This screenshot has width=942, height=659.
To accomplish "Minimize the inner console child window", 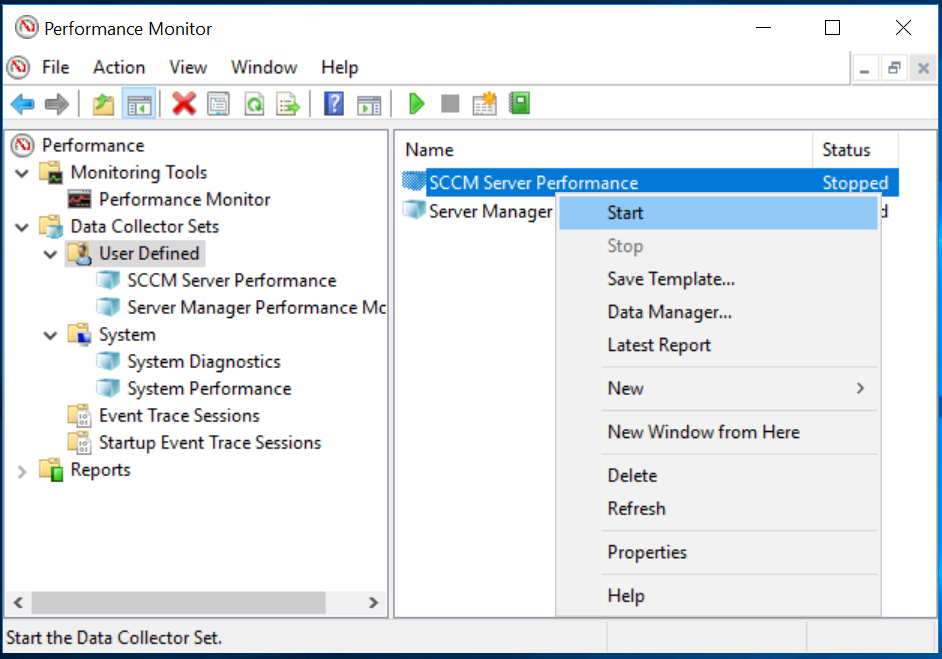I will (x=865, y=69).
